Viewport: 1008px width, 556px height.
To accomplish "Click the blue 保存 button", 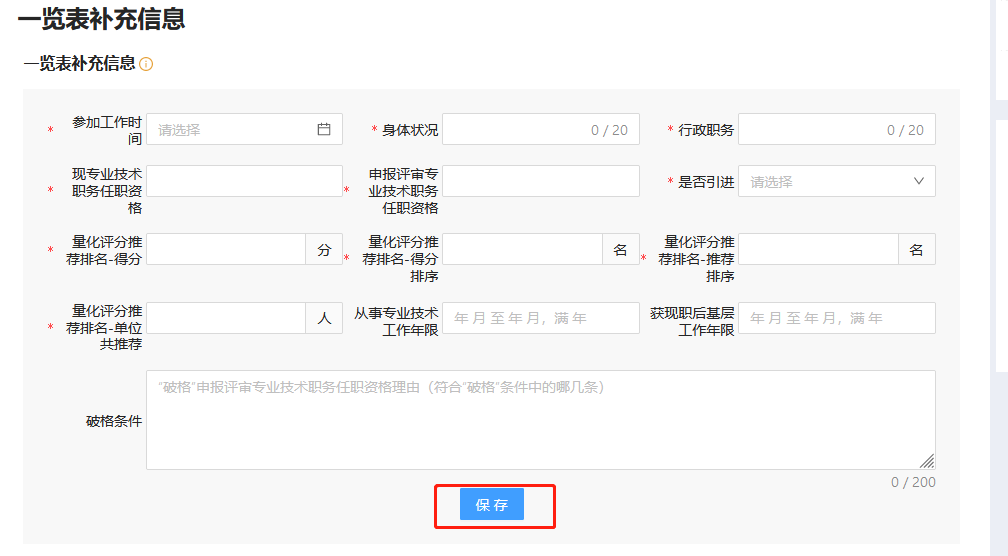I will (492, 505).
